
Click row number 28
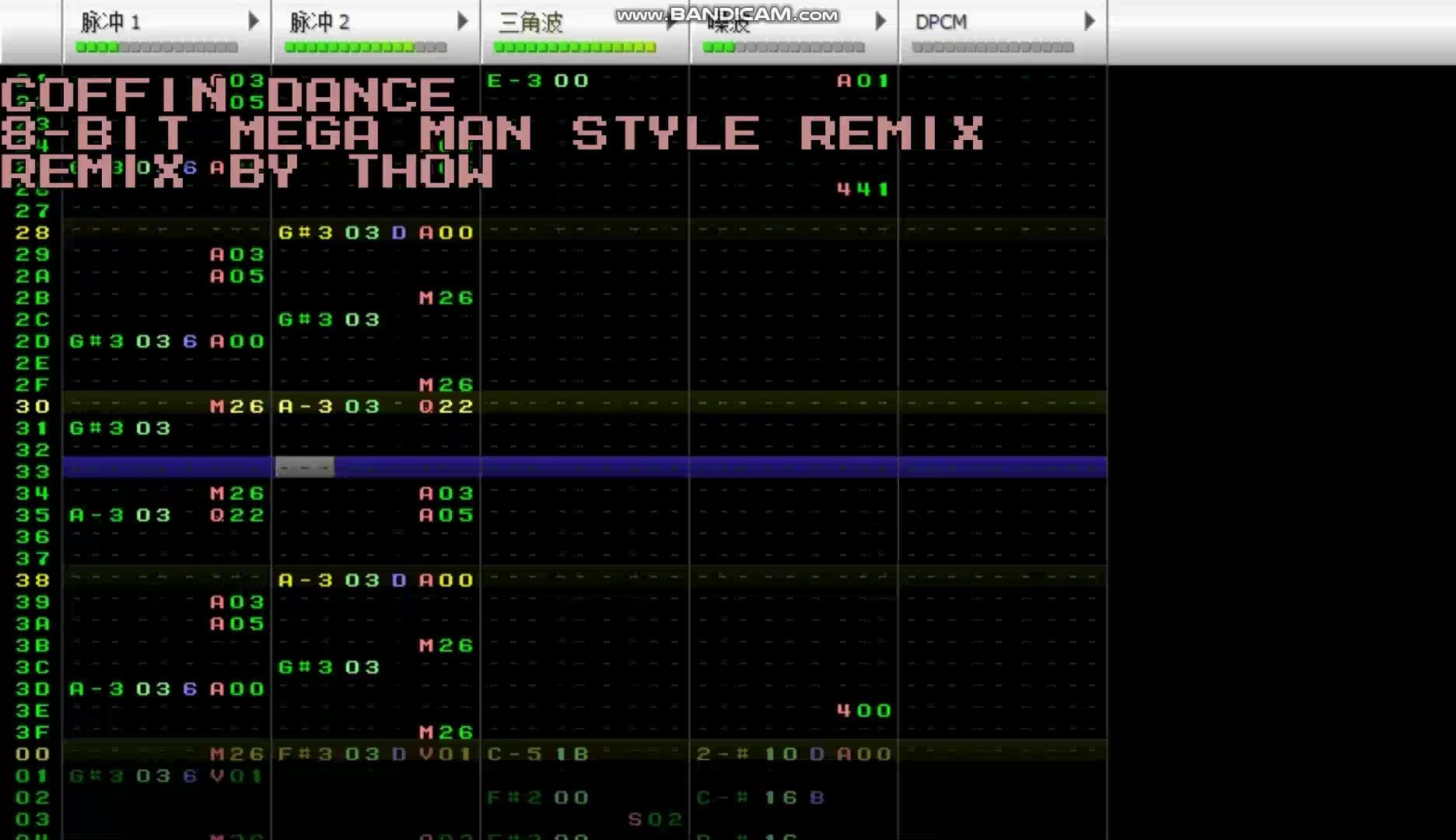point(33,233)
